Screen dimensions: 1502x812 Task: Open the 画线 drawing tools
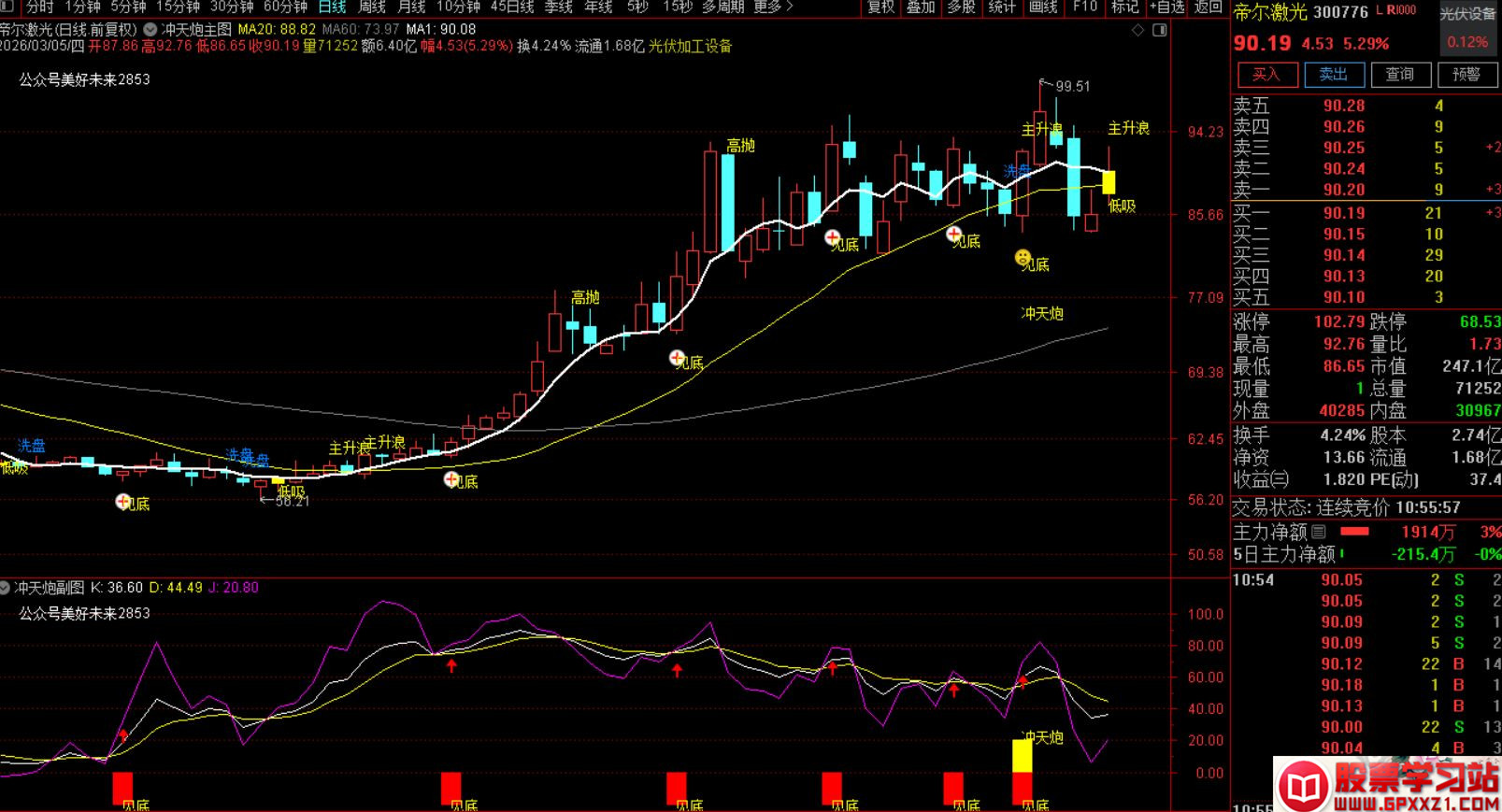coord(1043,7)
